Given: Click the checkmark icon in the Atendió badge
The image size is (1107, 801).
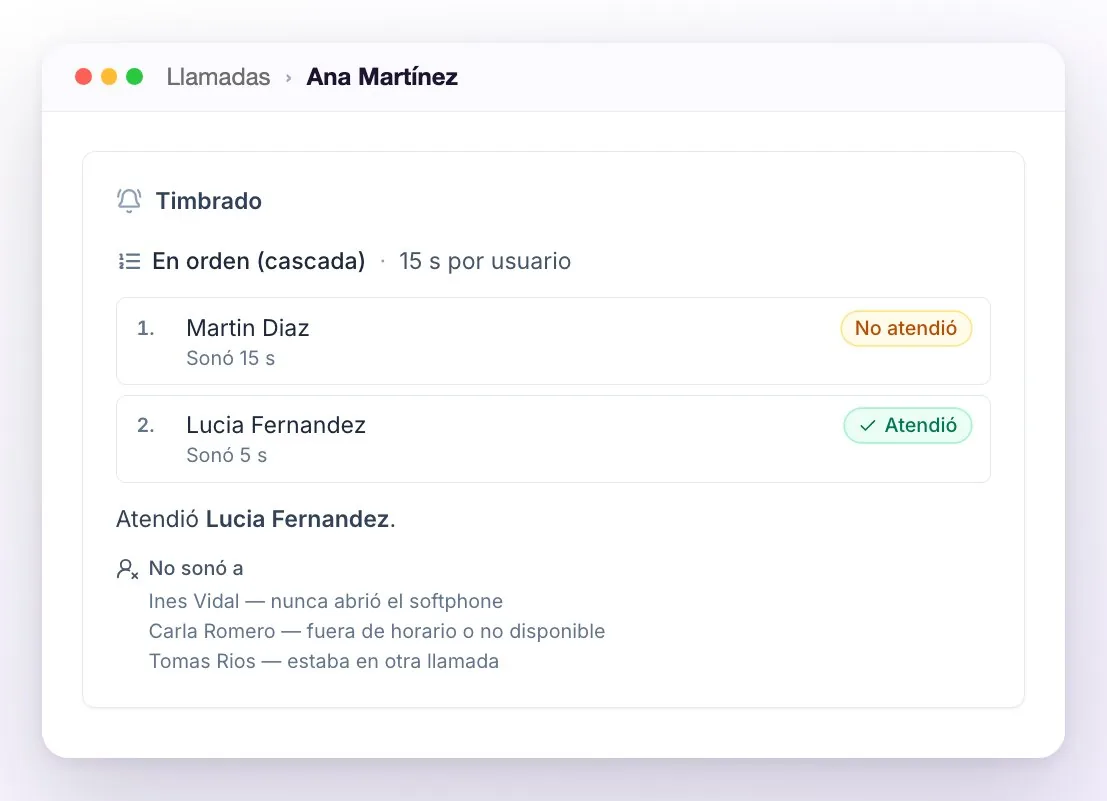Looking at the screenshot, I should (x=867, y=426).
